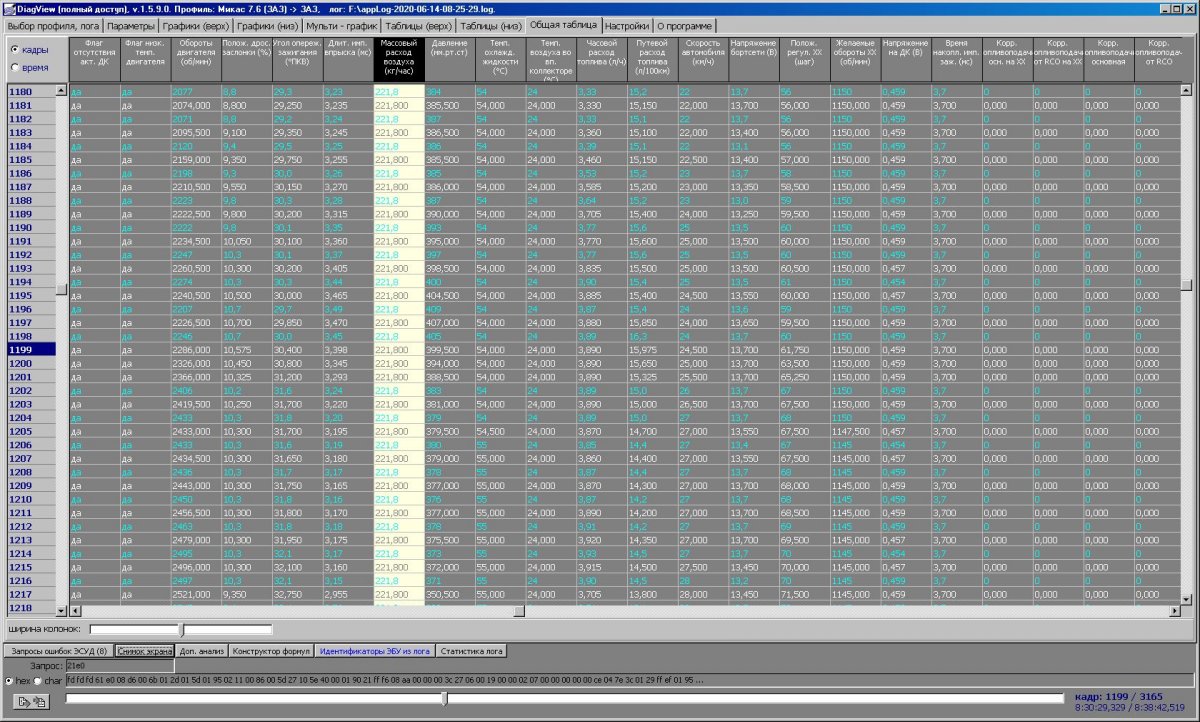Click 'Напряжение бортсети (В)' column header
The image size is (1200, 722).
754,60
